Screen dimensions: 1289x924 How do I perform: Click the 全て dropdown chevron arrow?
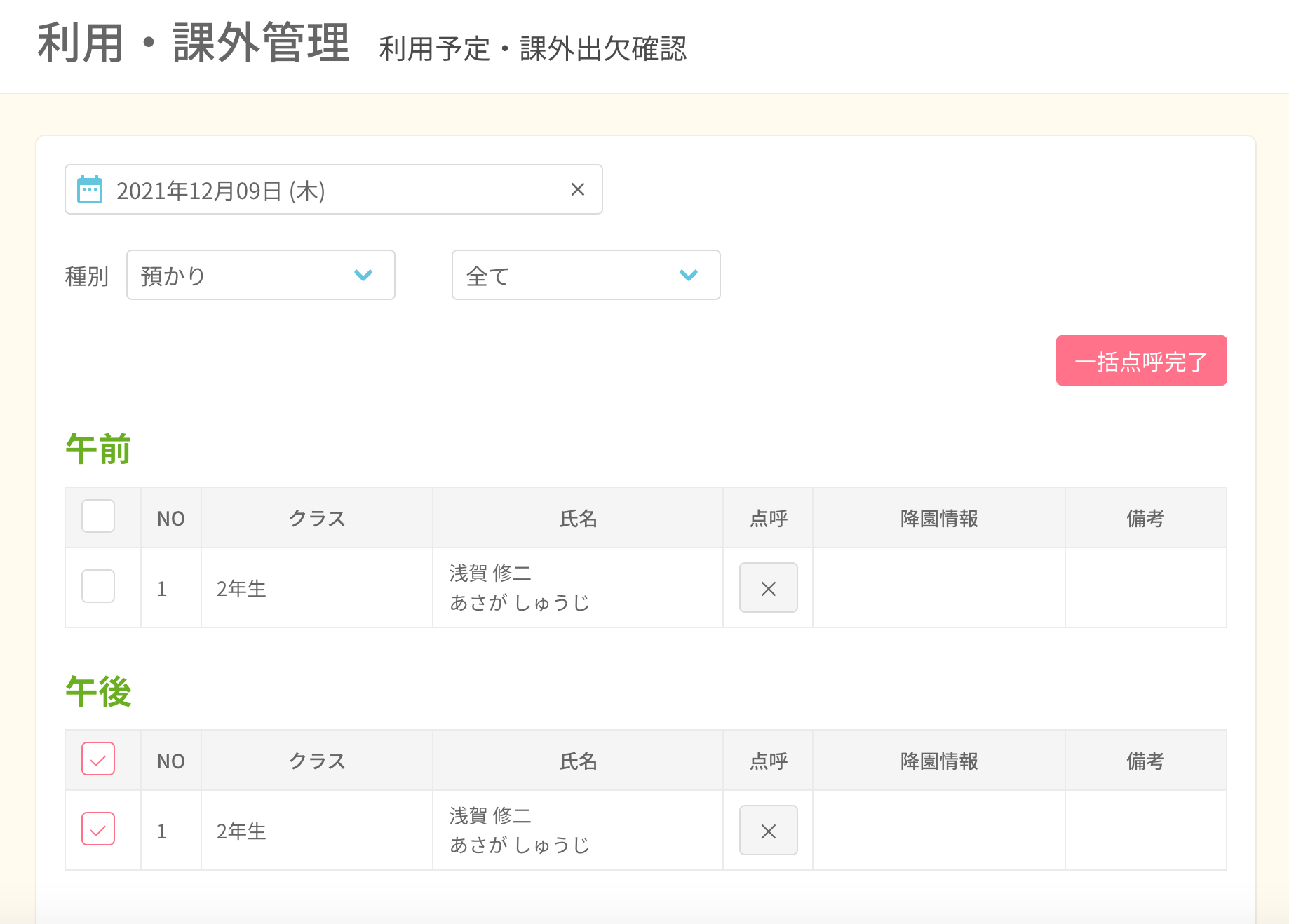pos(689,275)
